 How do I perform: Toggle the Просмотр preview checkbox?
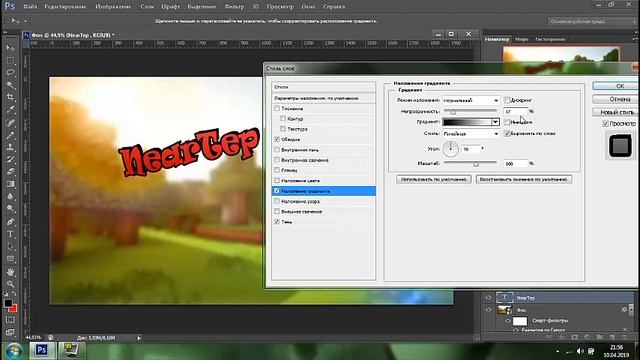(606, 124)
